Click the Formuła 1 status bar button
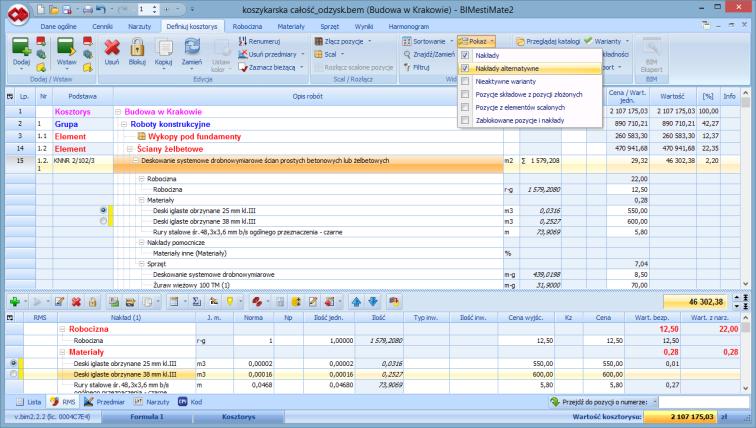The height and width of the screenshot is (428, 756). [x=146, y=416]
